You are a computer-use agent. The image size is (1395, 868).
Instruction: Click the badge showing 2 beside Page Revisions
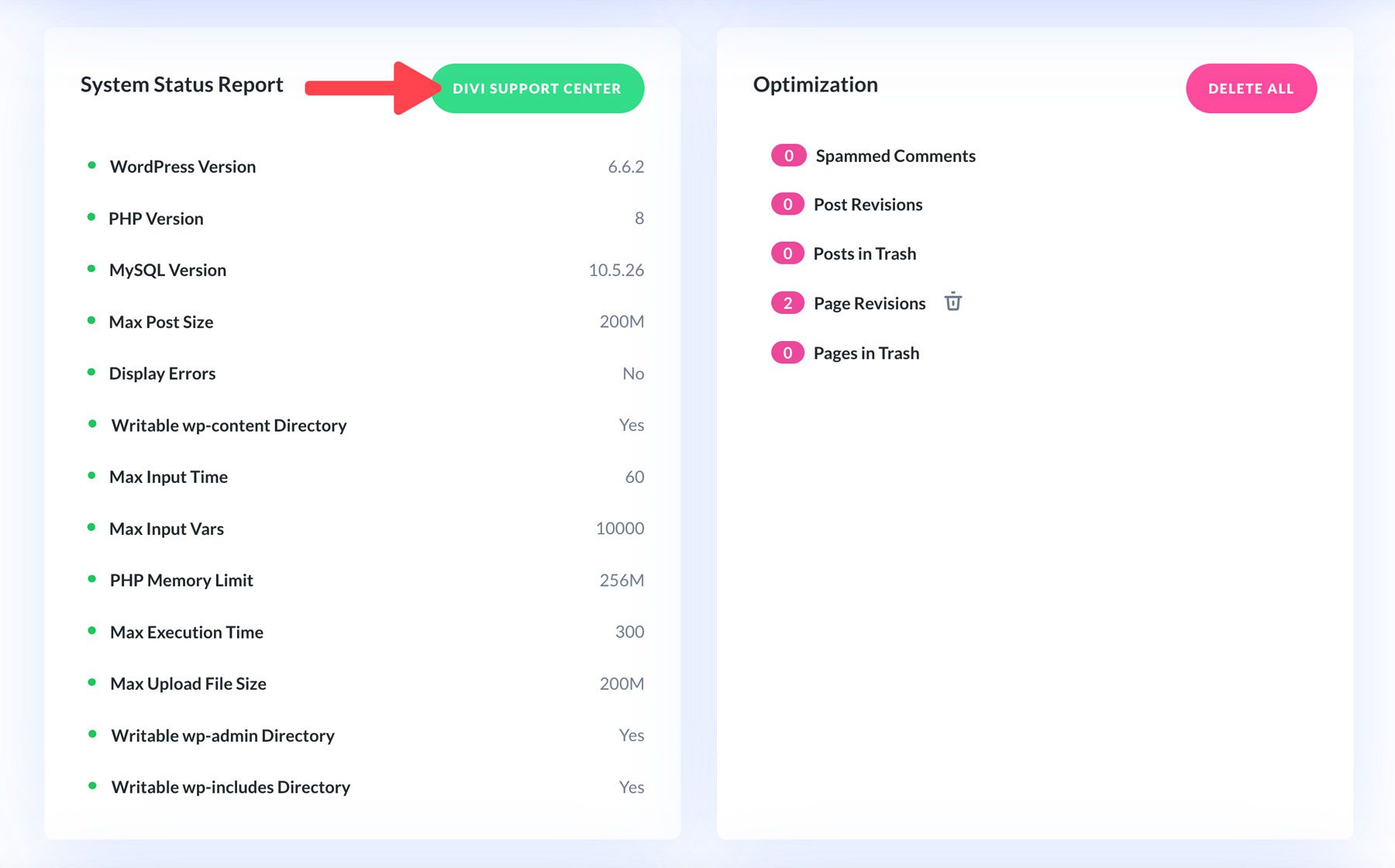(787, 302)
